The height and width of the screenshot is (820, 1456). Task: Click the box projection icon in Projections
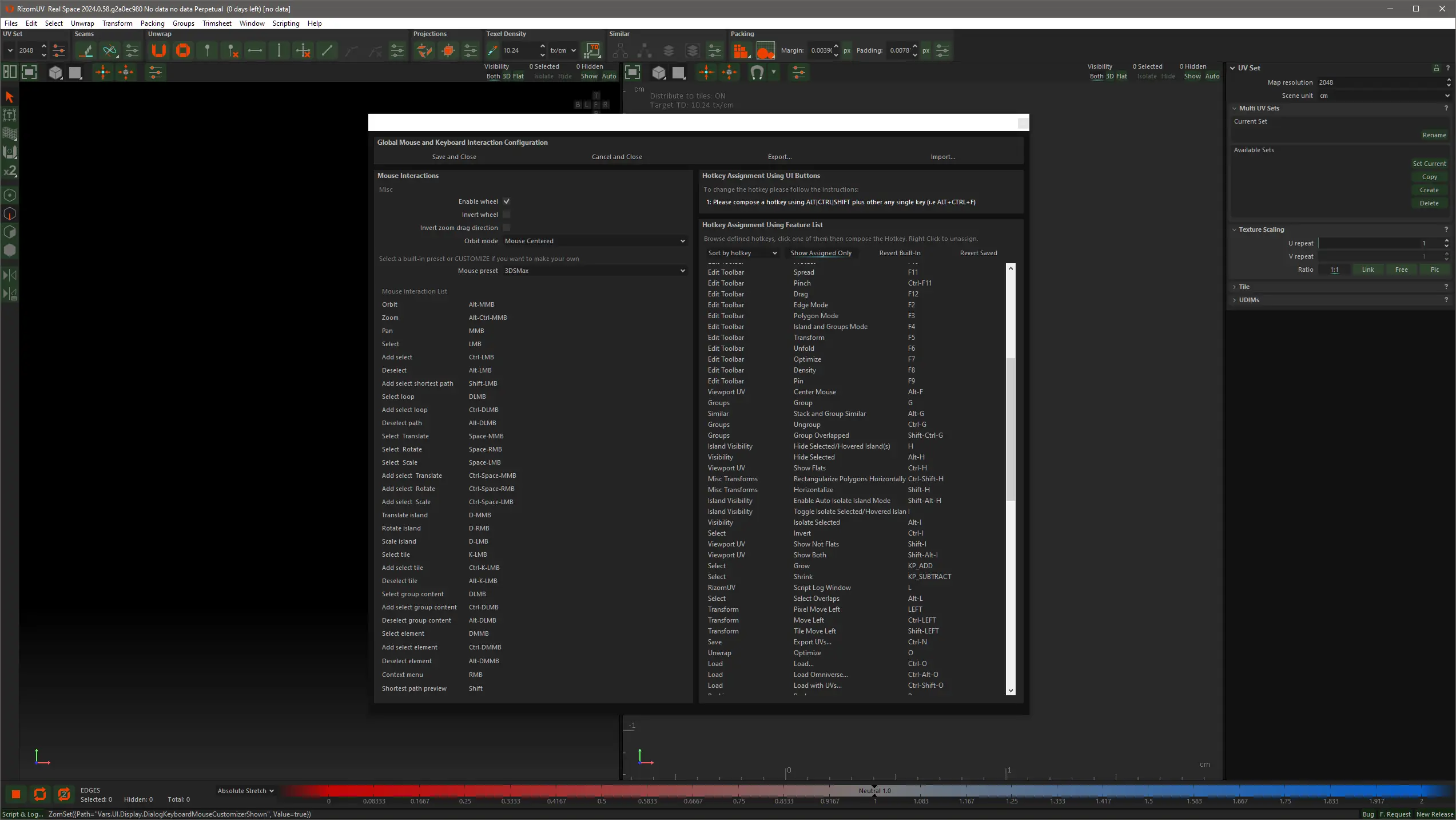click(448, 50)
